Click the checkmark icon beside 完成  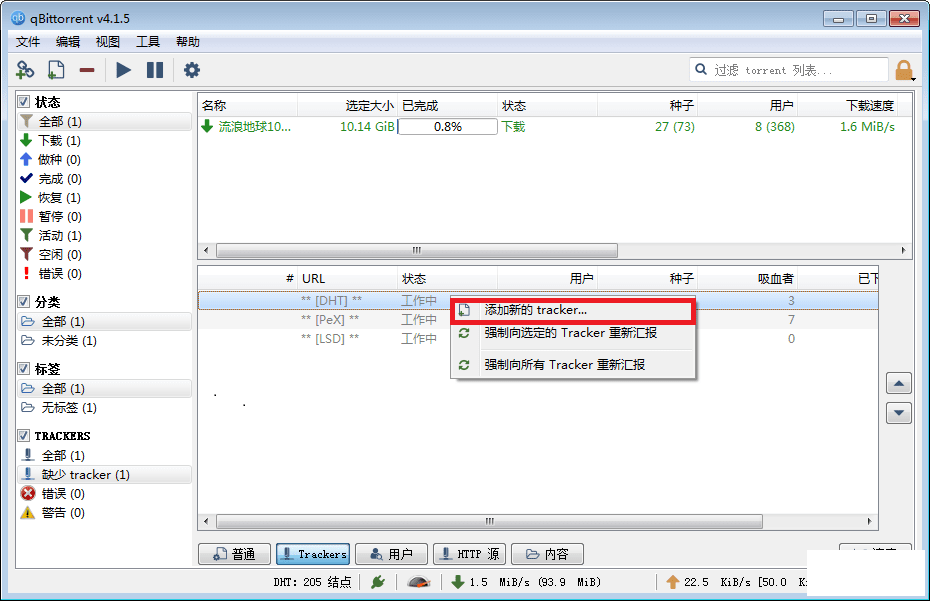coord(26,178)
